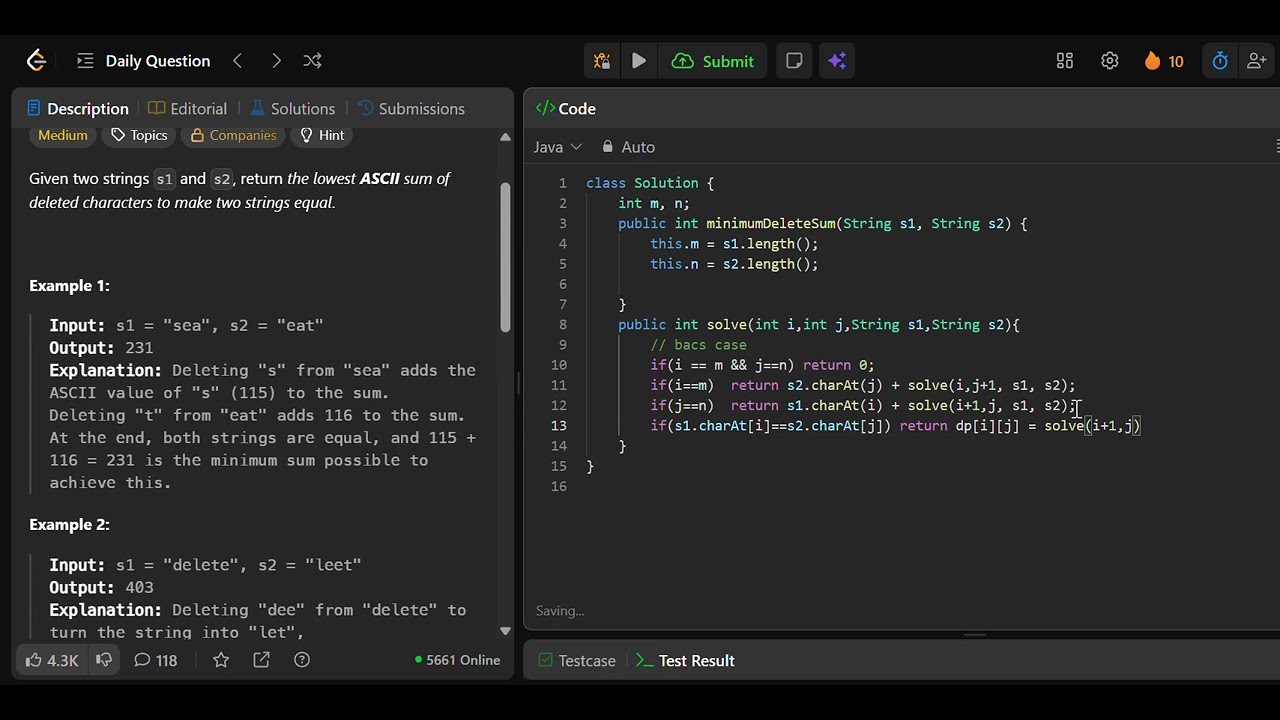1280x720 pixels.
Task: Show the Hint tag
Action: click(x=322, y=135)
